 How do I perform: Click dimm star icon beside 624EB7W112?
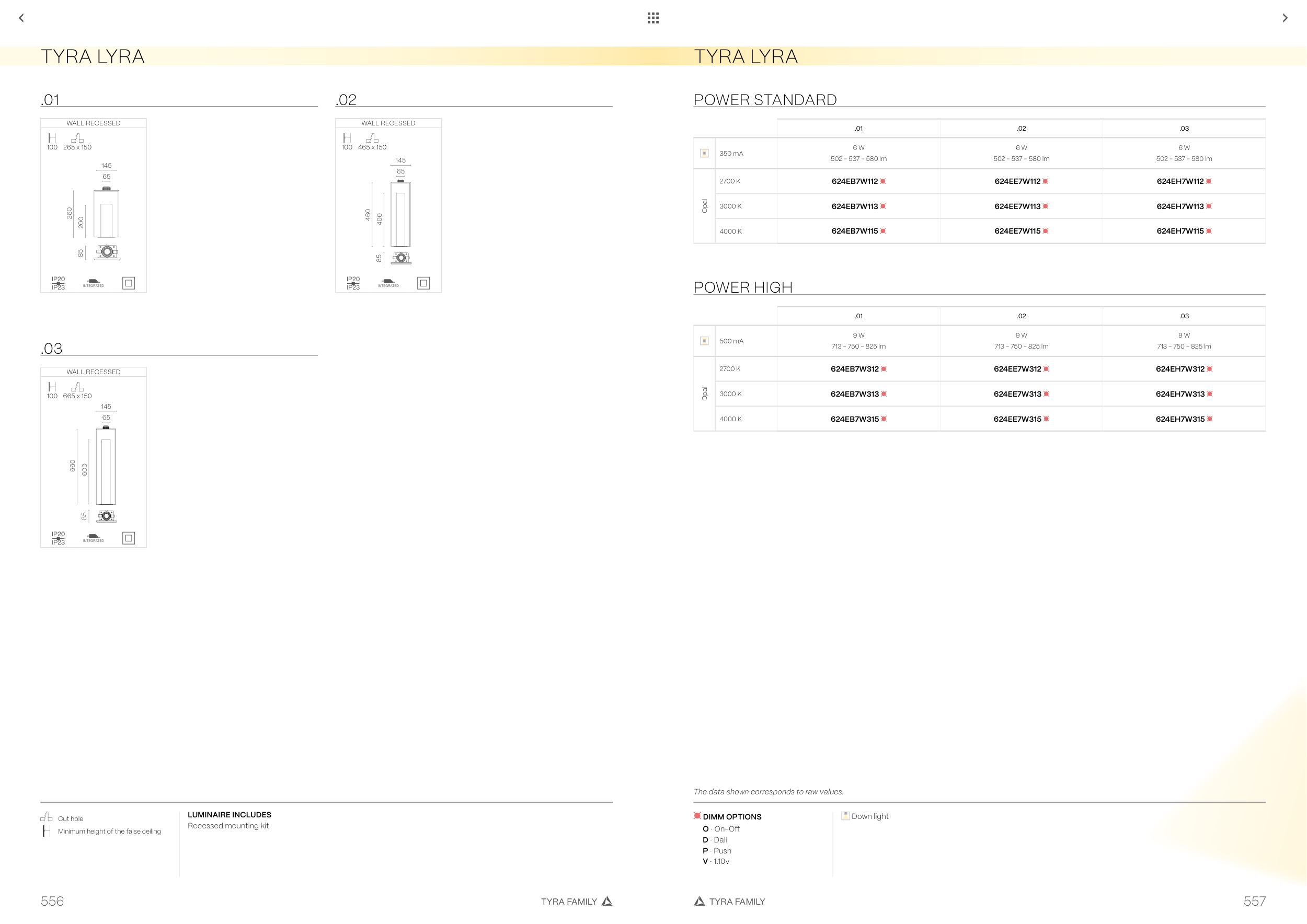tap(883, 181)
